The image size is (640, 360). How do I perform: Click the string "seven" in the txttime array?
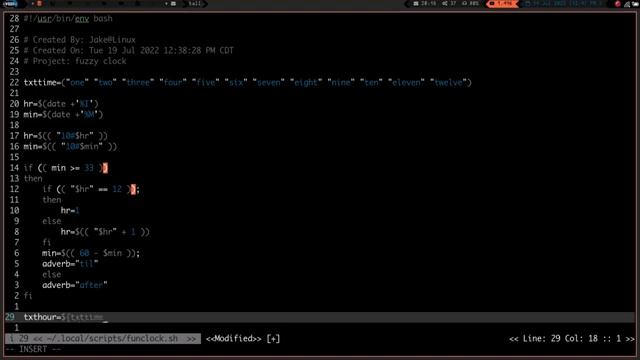point(268,82)
